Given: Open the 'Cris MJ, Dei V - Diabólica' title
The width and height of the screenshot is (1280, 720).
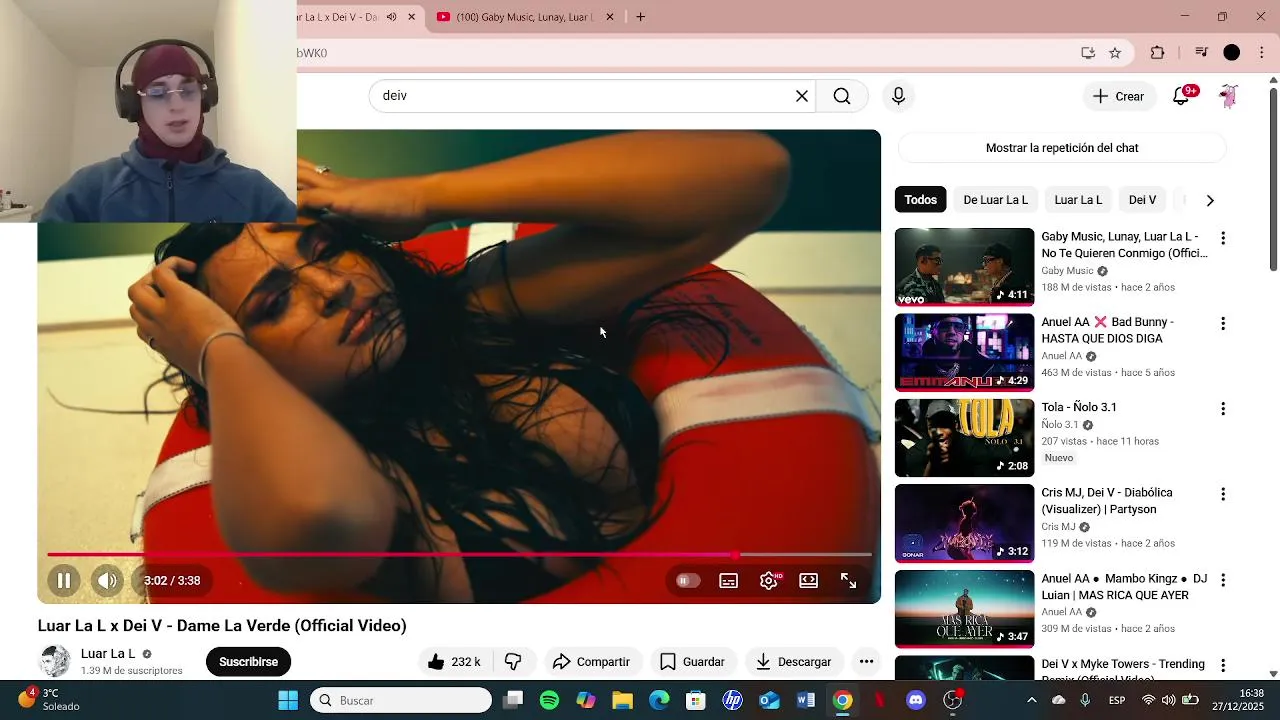Looking at the screenshot, I should (1107, 501).
